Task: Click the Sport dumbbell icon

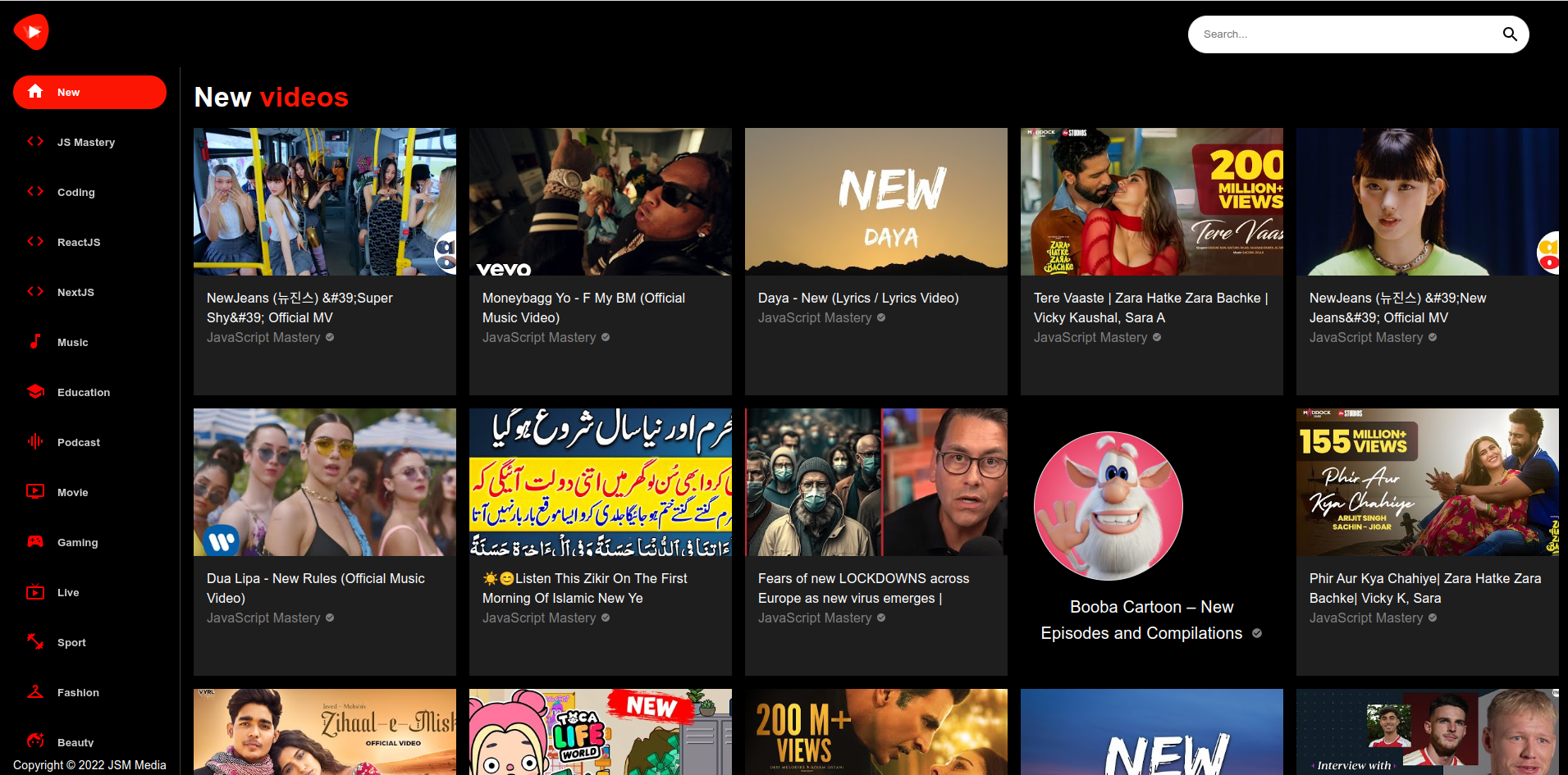Action: coord(35,642)
